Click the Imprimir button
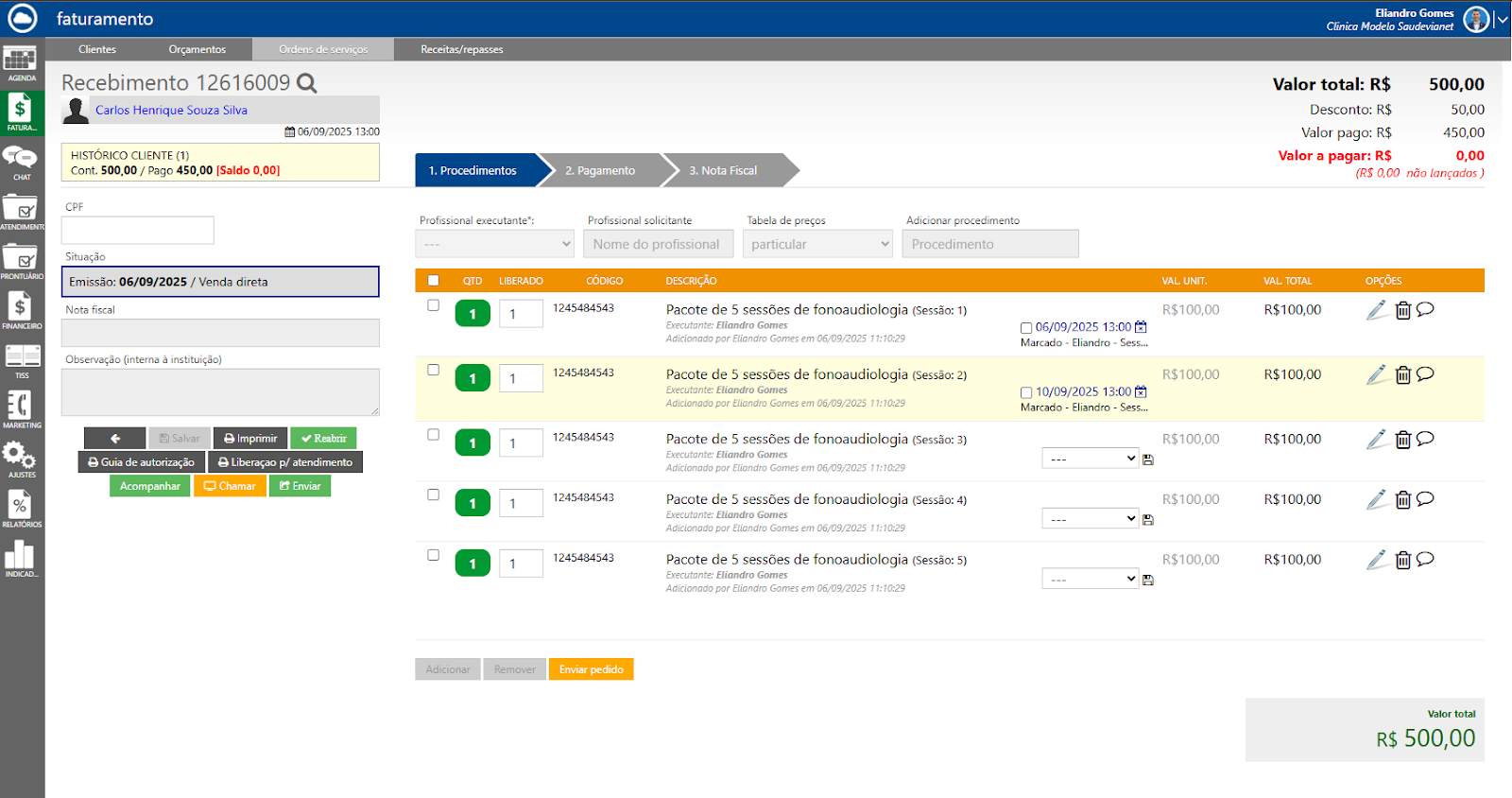The image size is (1512, 798). click(250, 439)
